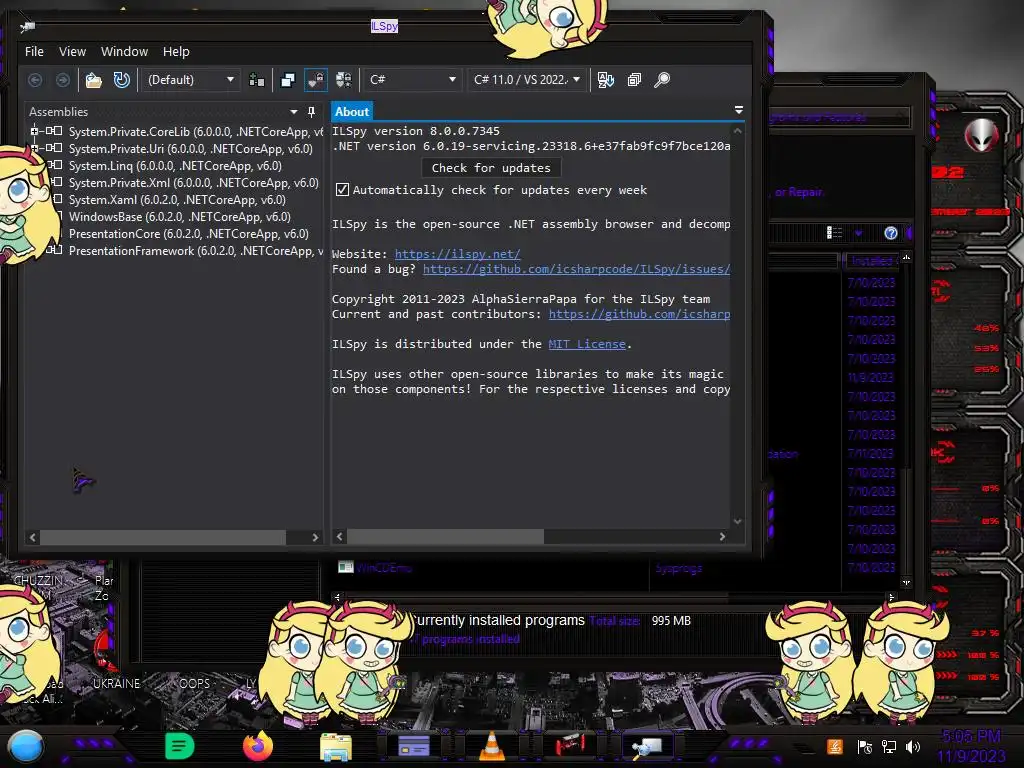
Task: Click the network tray icon
Action: click(x=888, y=747)
